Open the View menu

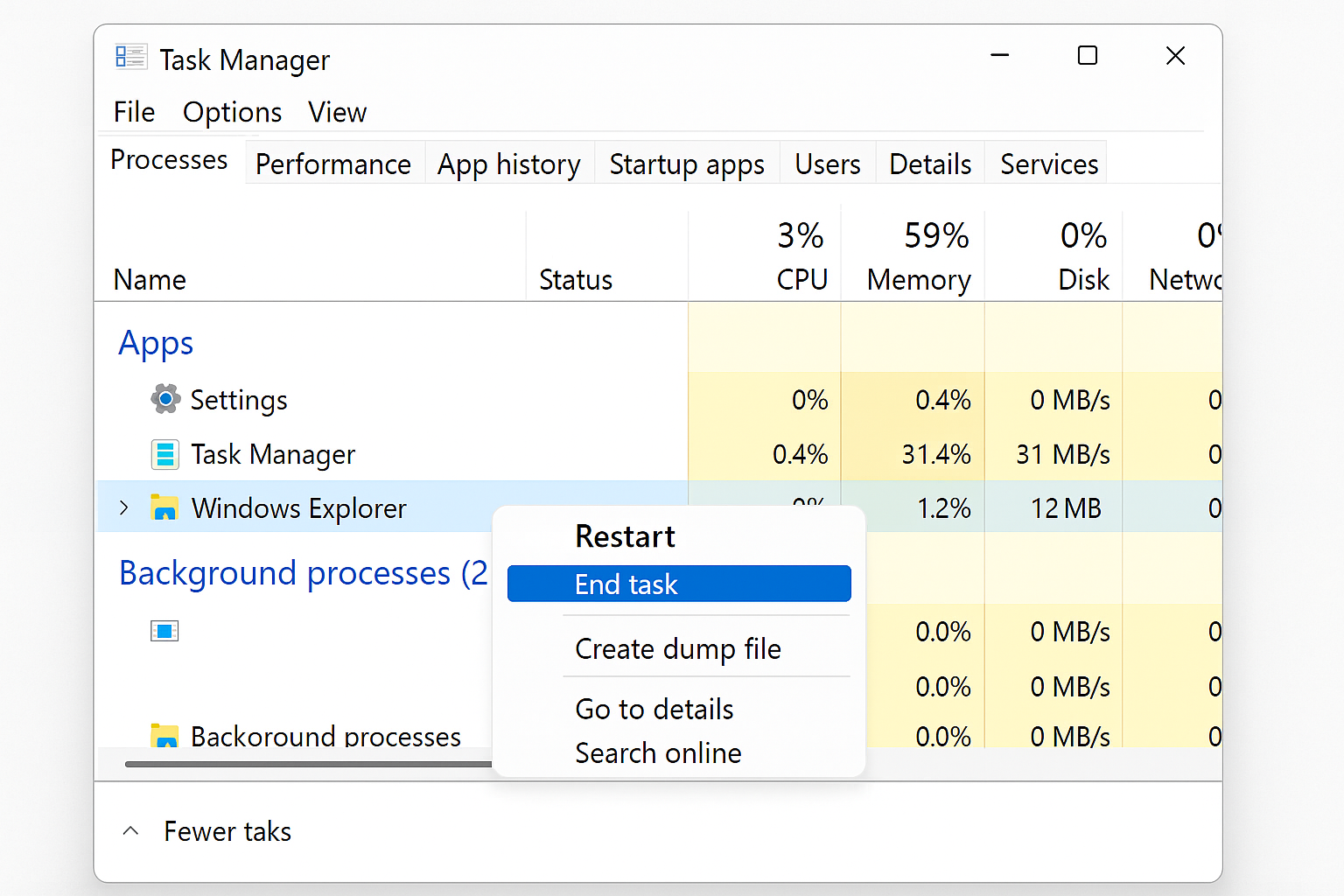coord(337,112)
